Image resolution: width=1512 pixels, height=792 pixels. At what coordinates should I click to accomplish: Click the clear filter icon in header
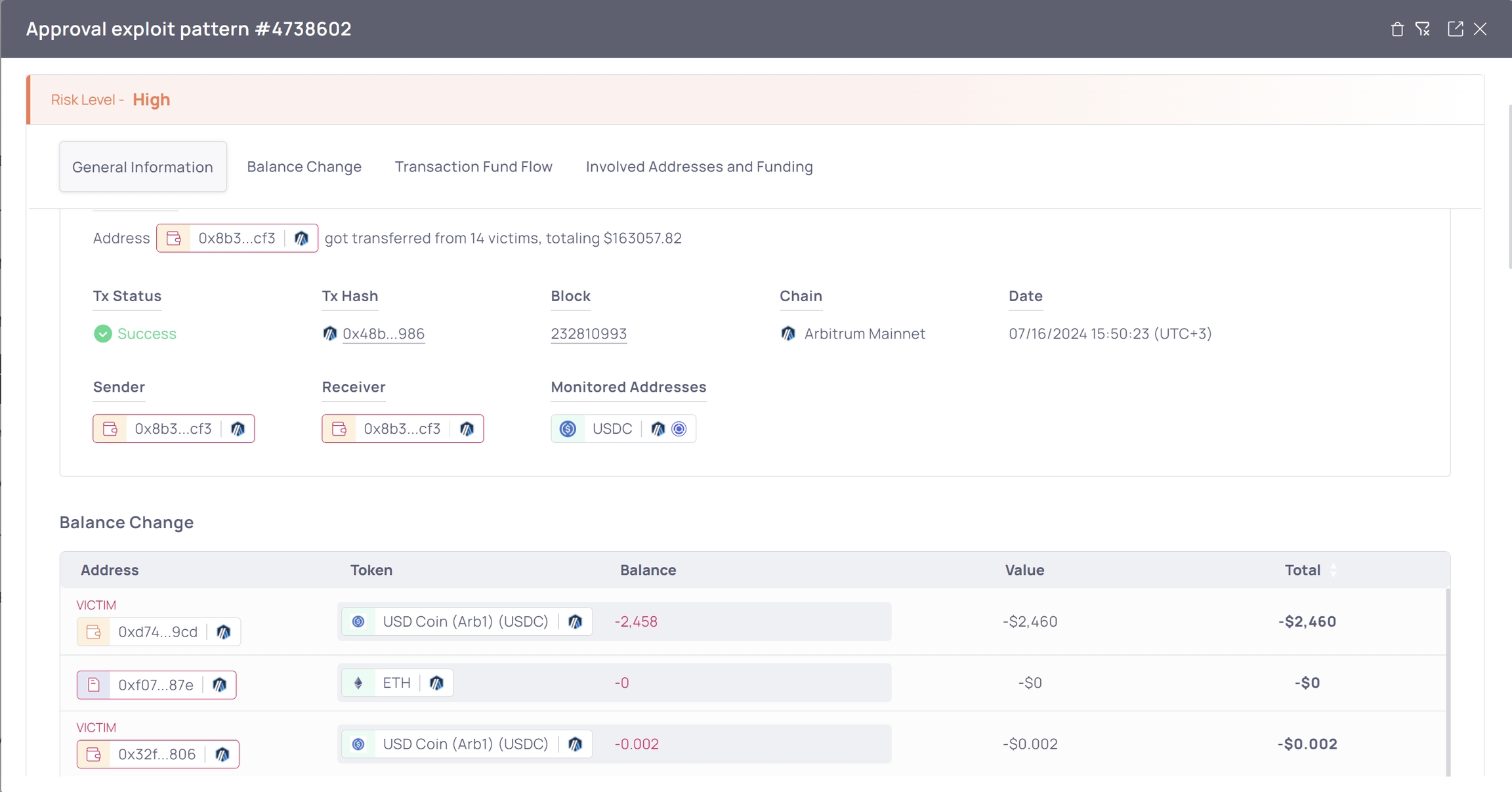(1422, 30)
